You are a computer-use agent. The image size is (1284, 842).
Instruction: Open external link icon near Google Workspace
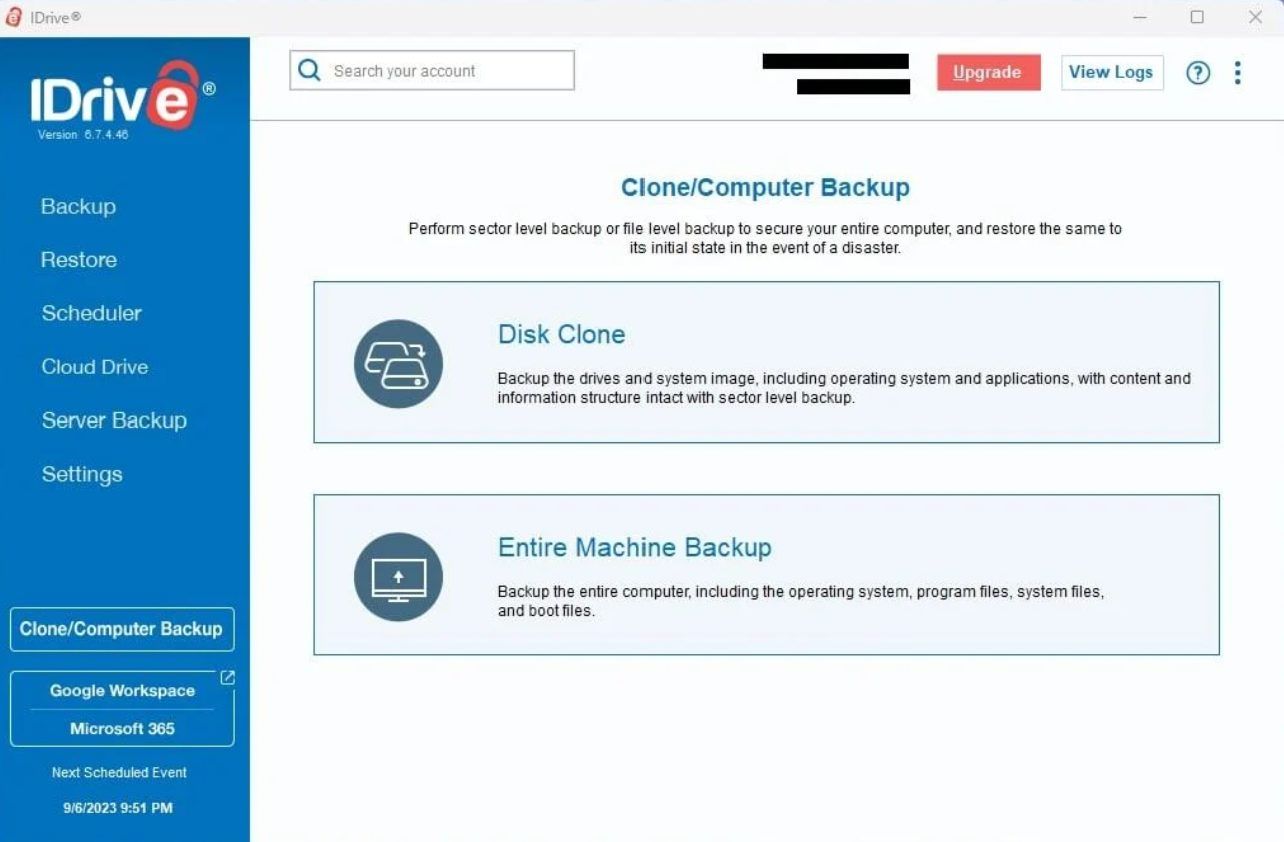coord(227,678)
